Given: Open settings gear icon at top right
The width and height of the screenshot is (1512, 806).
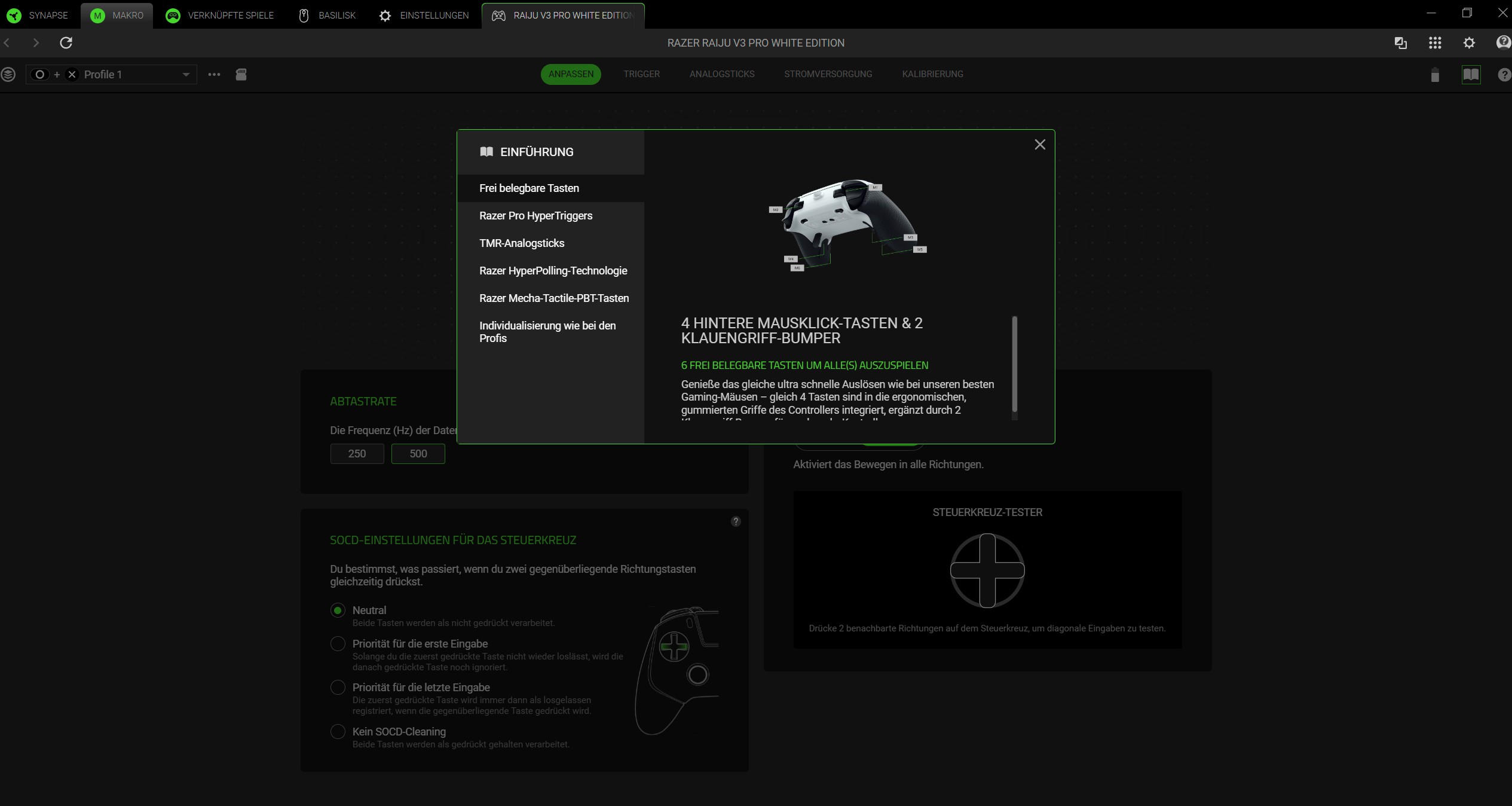Looking at the screenshot, I should coord(1469,42).
